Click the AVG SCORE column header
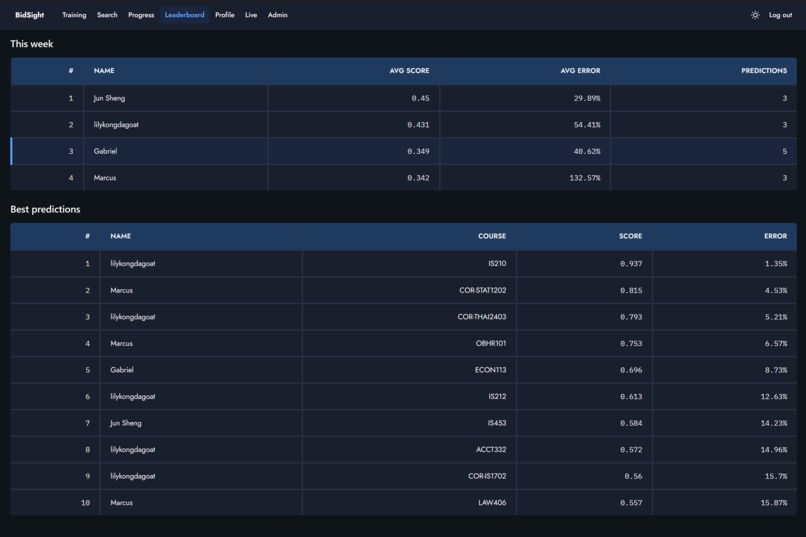Screen dimensions: 806x537 coord(409,71)
